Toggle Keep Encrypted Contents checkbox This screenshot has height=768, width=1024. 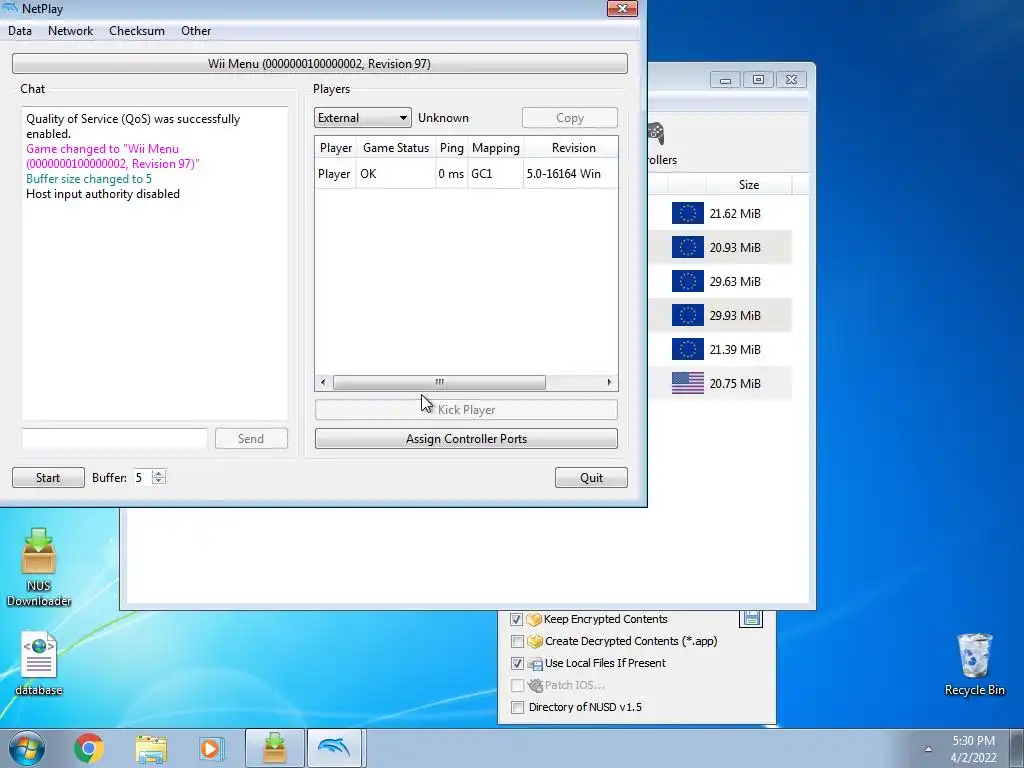pyautogui.click(x=517, y=619)
